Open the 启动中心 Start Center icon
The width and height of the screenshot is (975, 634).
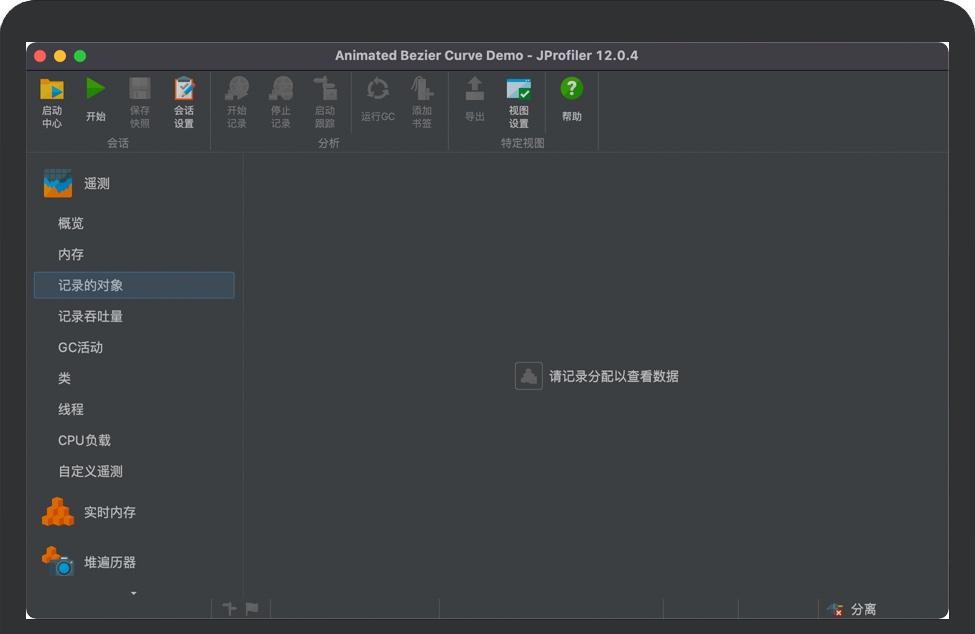52,90
